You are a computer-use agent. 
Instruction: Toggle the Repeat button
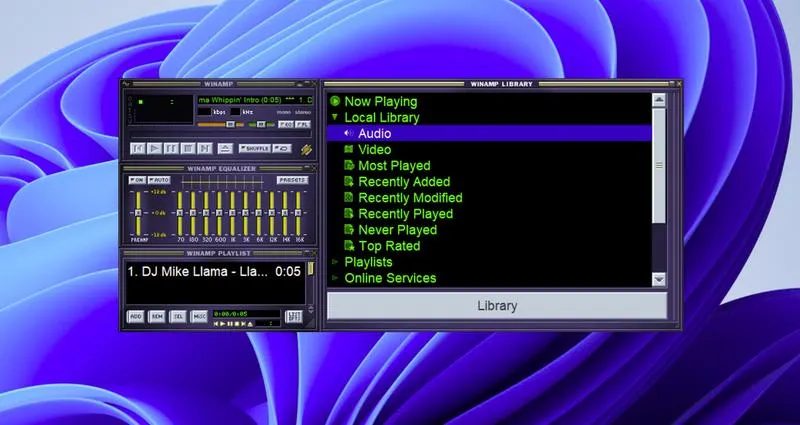click(284, 148)
